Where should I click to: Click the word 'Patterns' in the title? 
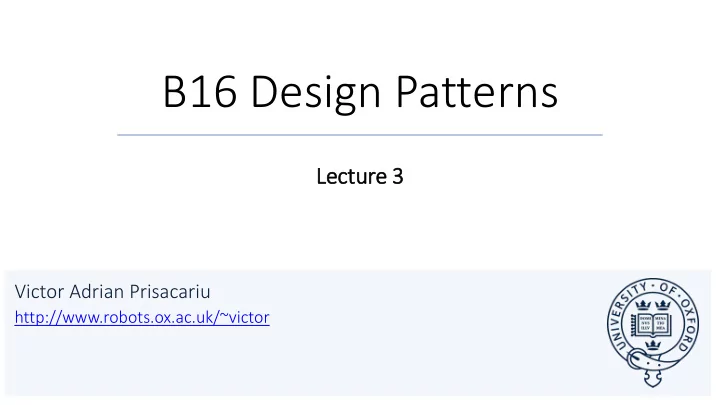pyautogui.click(x=477, y=91)
